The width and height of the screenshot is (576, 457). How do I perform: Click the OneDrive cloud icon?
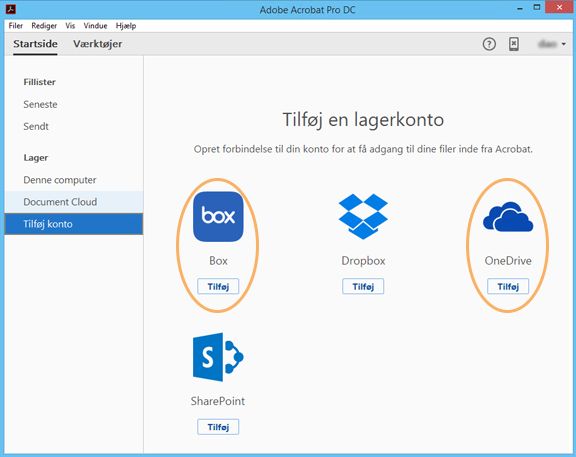[508, 217]
